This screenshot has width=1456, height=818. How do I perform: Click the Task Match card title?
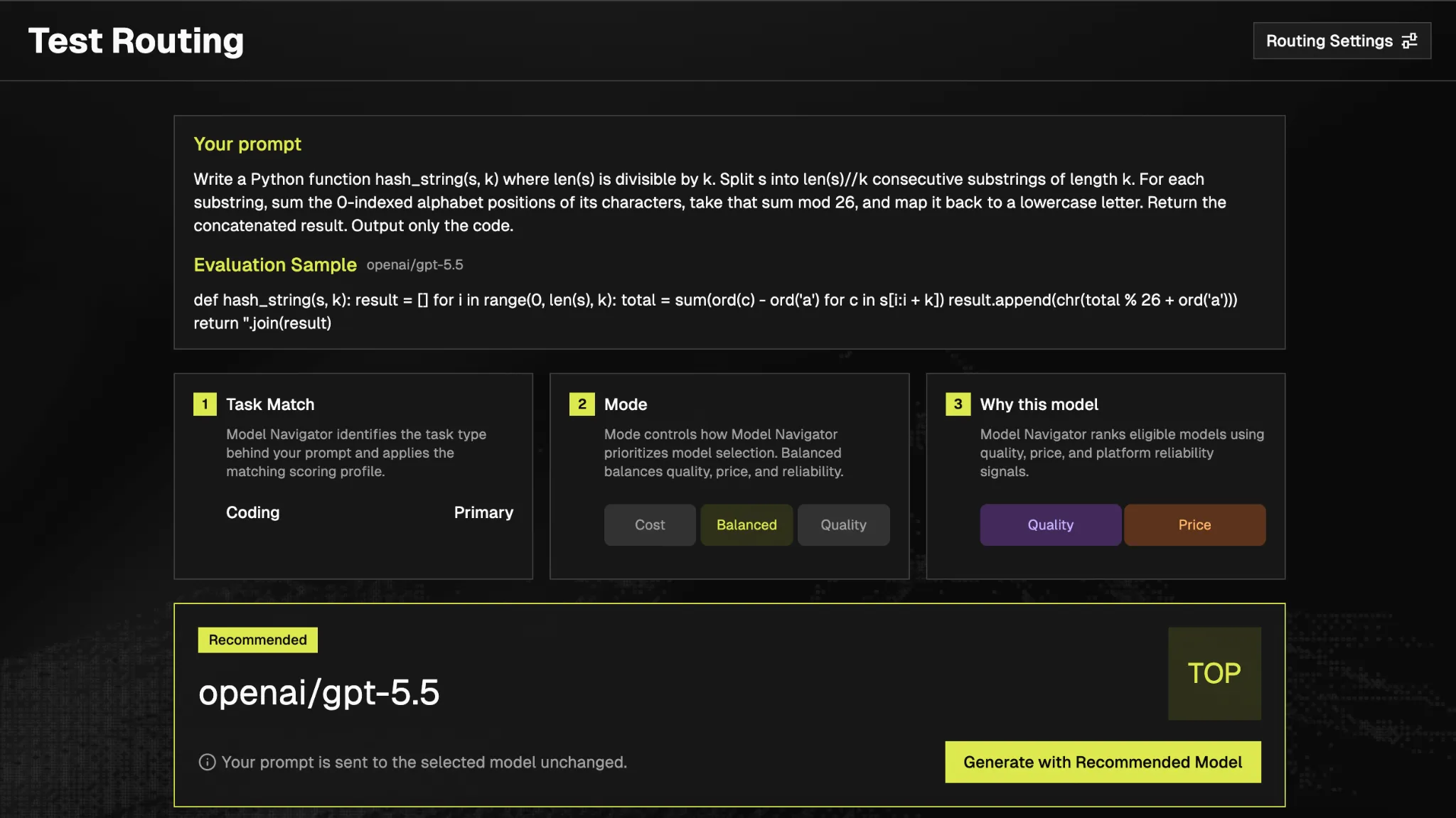coord(270,404)
